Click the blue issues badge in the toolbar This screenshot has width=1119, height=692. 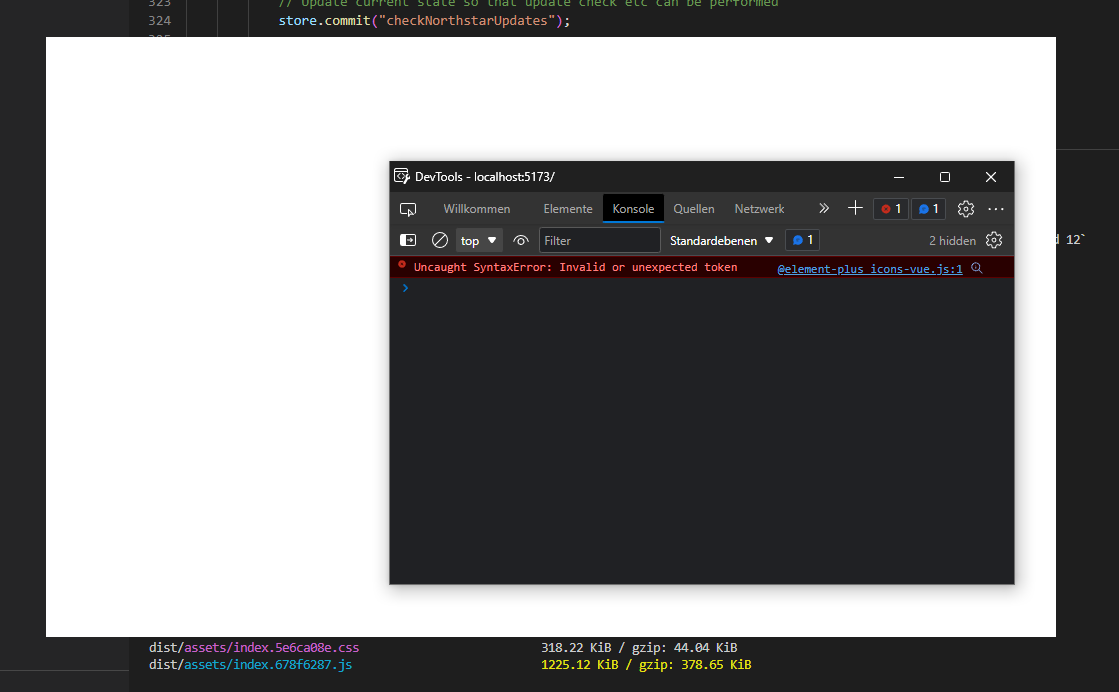point(928,209)
